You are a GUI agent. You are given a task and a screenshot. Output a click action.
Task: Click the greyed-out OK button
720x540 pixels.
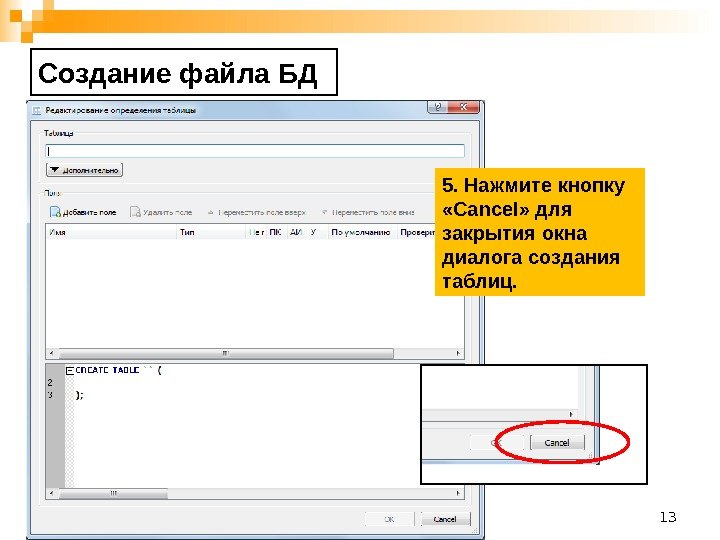coord(389,519)
